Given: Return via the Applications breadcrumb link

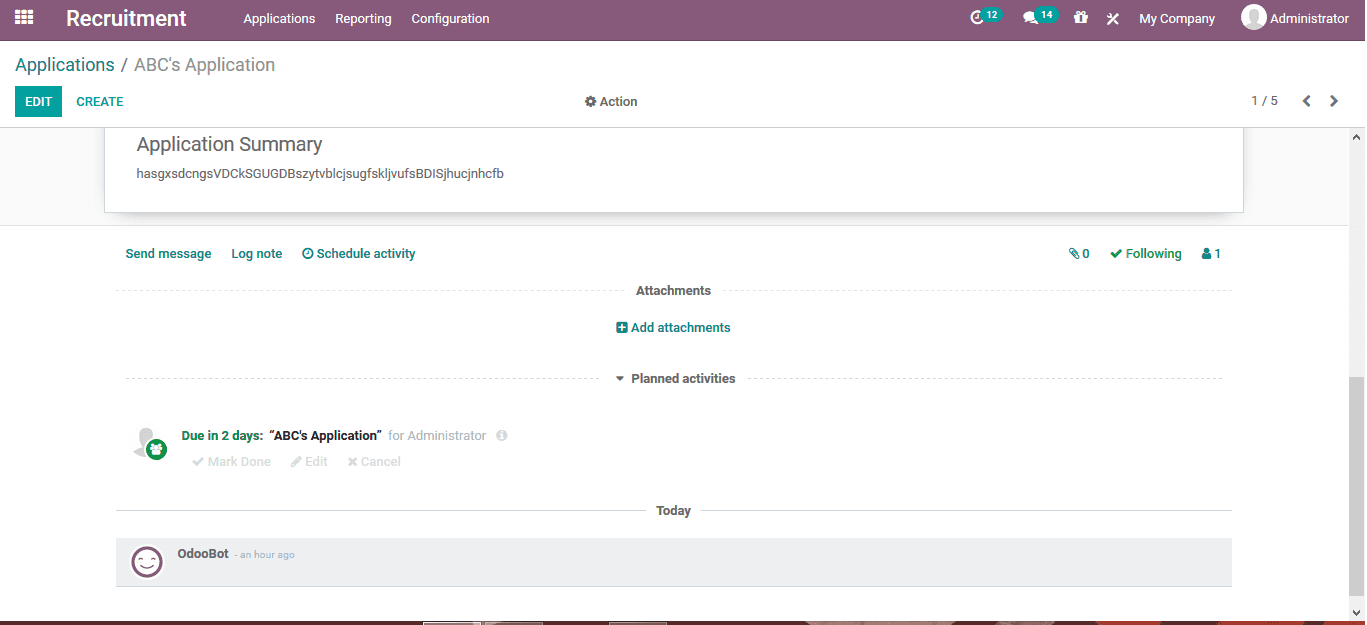Looking at the screenshot, I should pos(64,64).
